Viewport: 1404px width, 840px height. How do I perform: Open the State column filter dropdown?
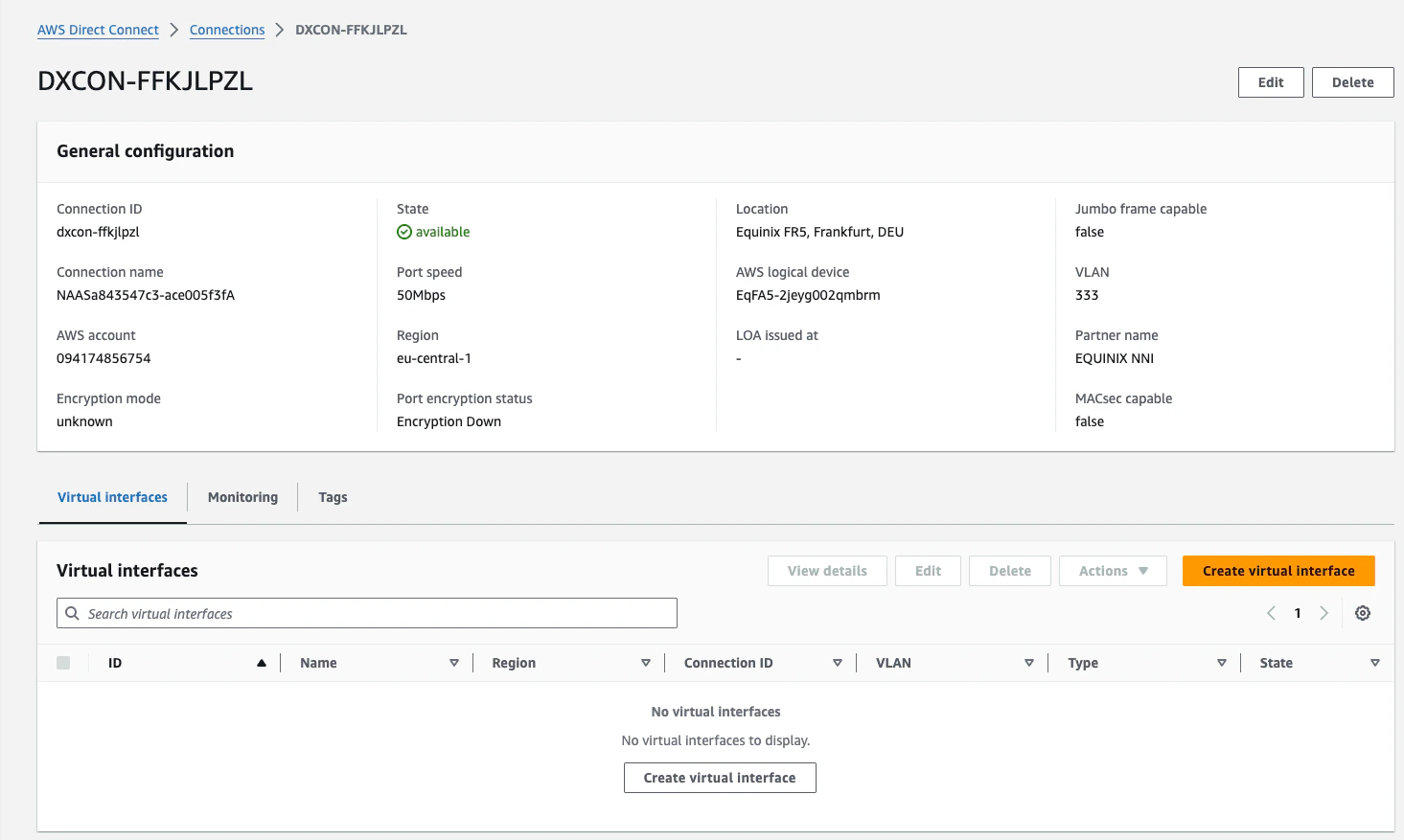1375,662
